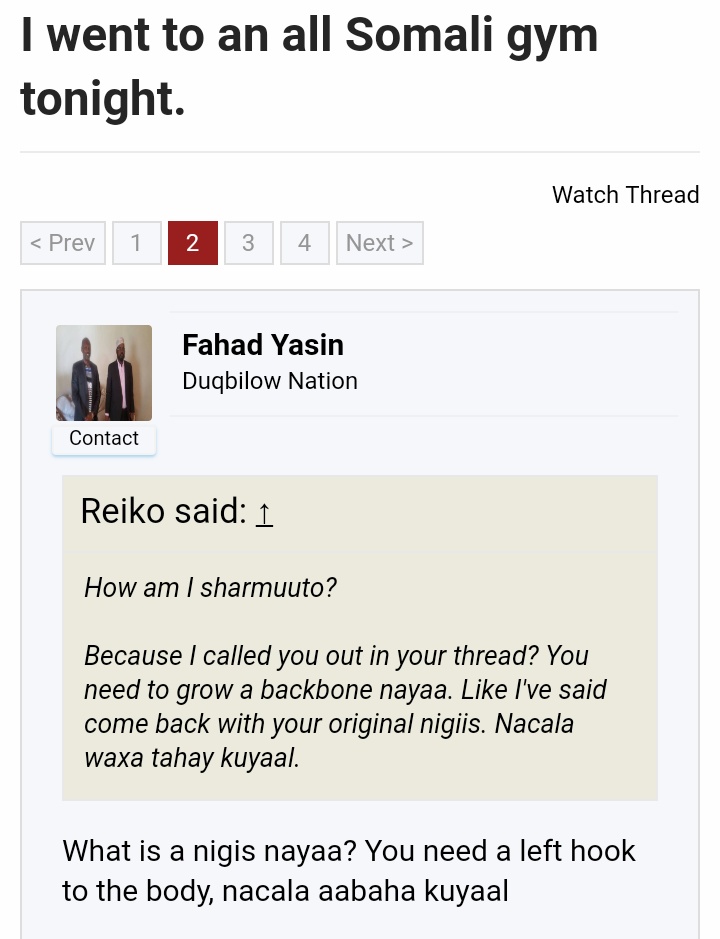Click the upward arrow beside Reiko said
Viewport: 720px width, 939px height.
(x=264, y=513)
